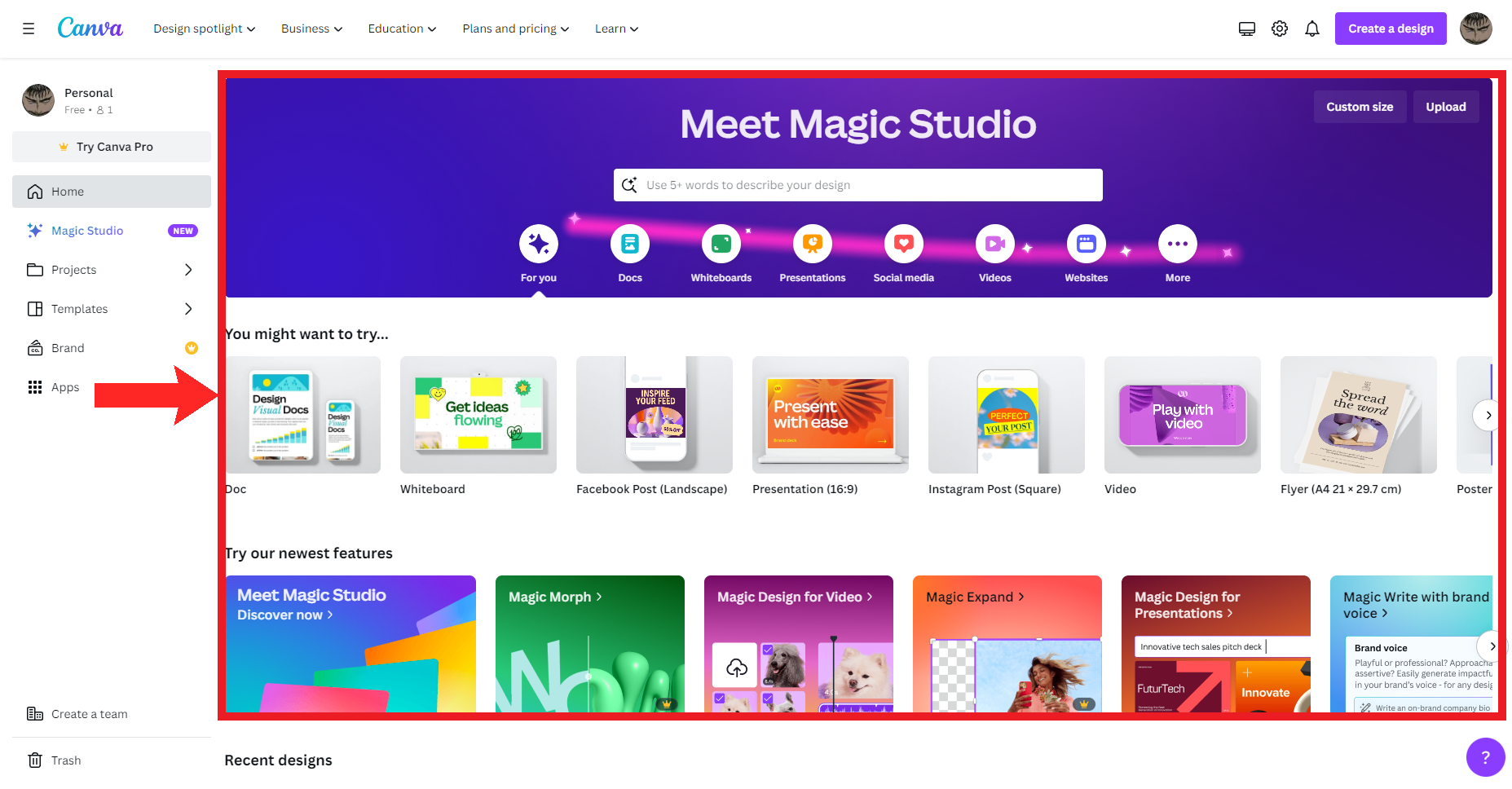Open Templates in the sidebar
This screenshot has height=789, width=1512.
click(x=112, y=309)
